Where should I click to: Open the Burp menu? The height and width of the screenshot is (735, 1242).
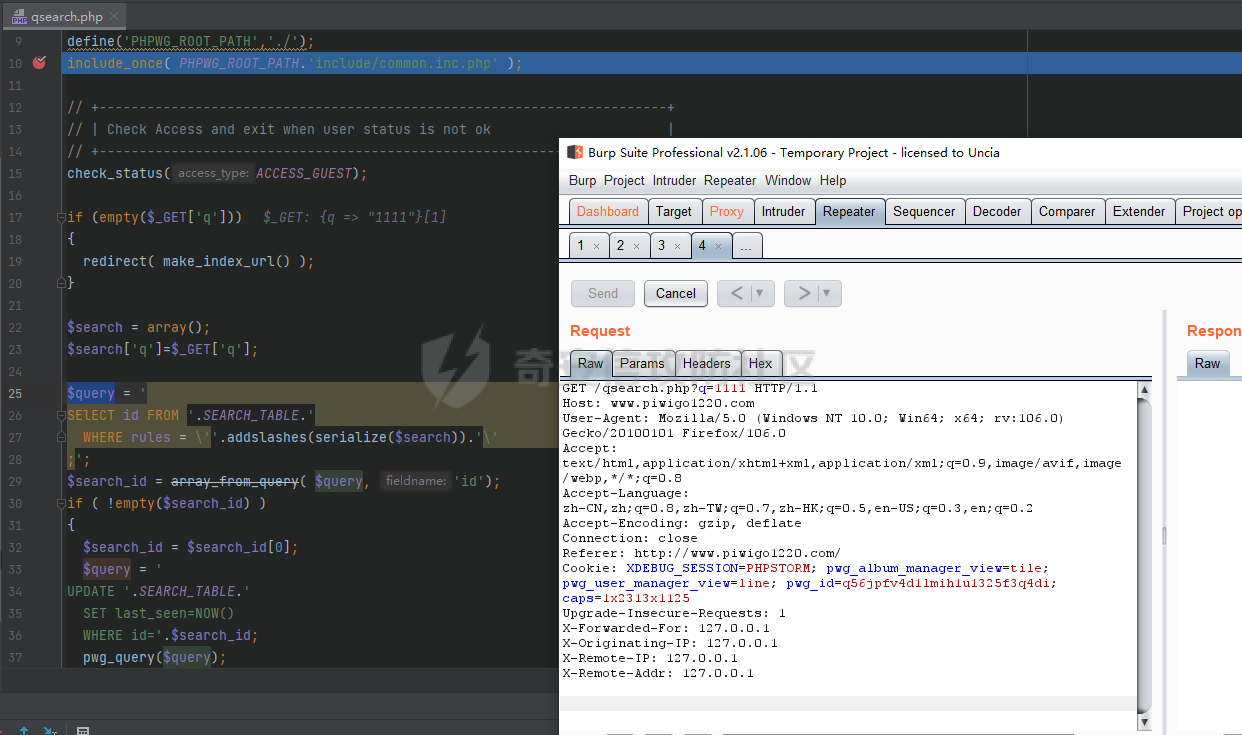tap(582, 180)
